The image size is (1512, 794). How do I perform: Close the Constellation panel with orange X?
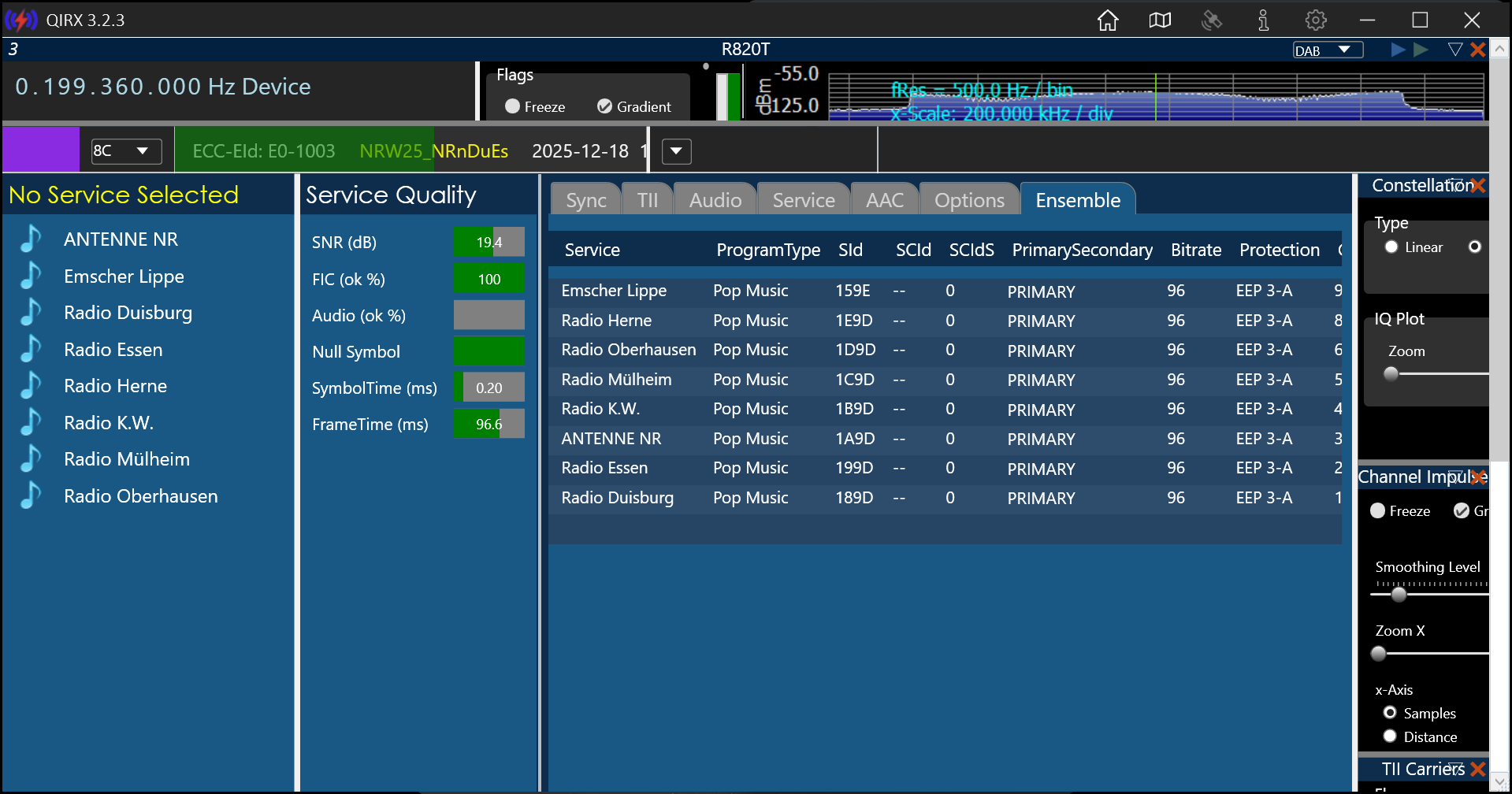tap(1478, 186)
